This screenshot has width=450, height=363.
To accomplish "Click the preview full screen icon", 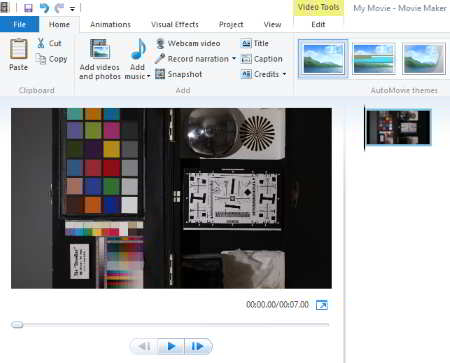I will (322, 305).
